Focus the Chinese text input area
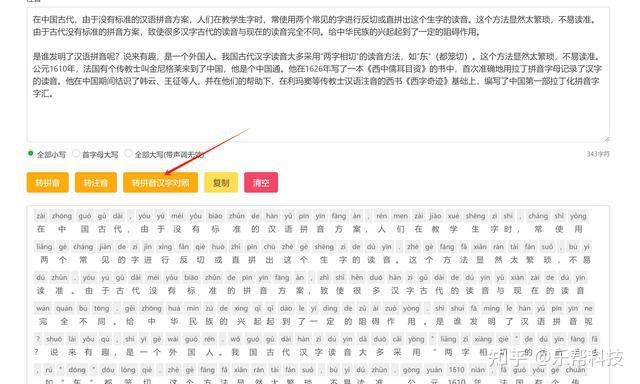This screenshot has width=640, height=384. coord(318,75)
